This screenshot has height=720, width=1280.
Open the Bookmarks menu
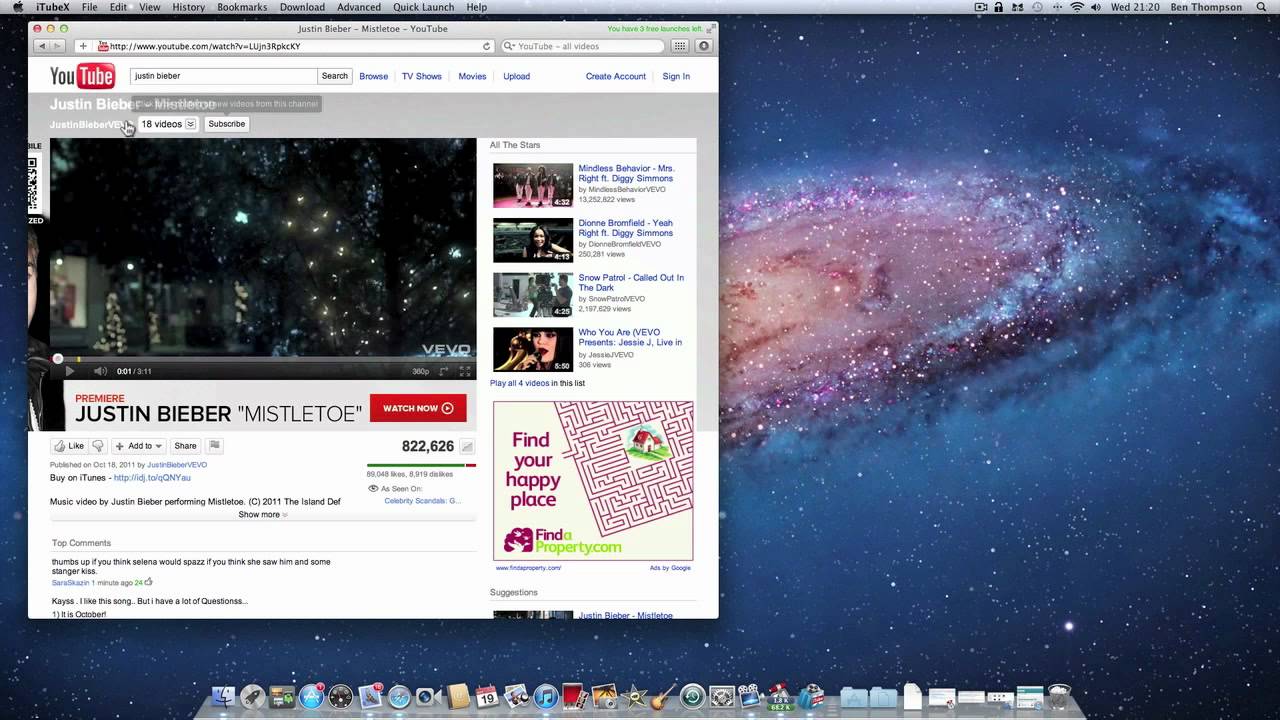point(242,7)
